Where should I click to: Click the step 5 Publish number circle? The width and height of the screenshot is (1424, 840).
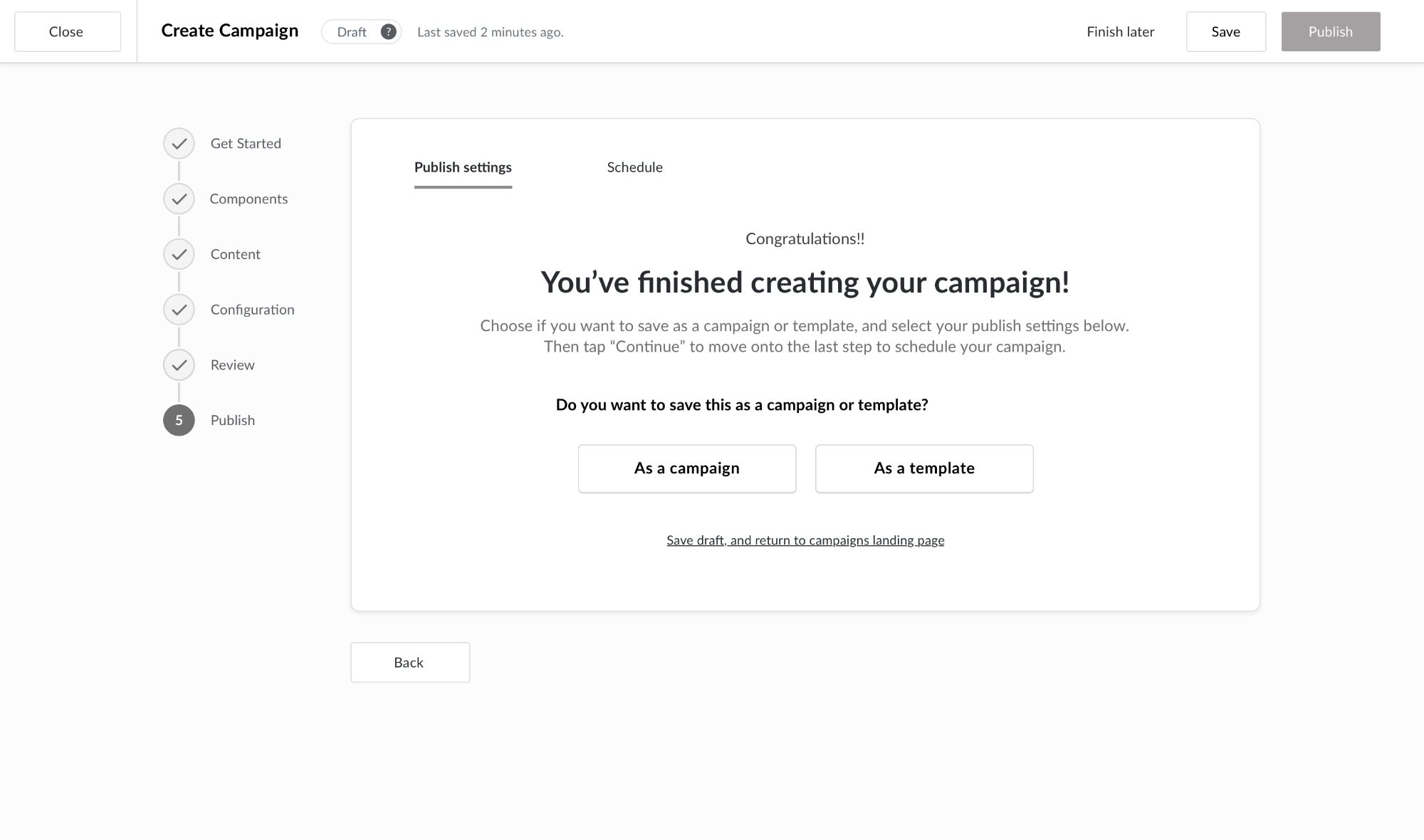click(x=179, y=420)
